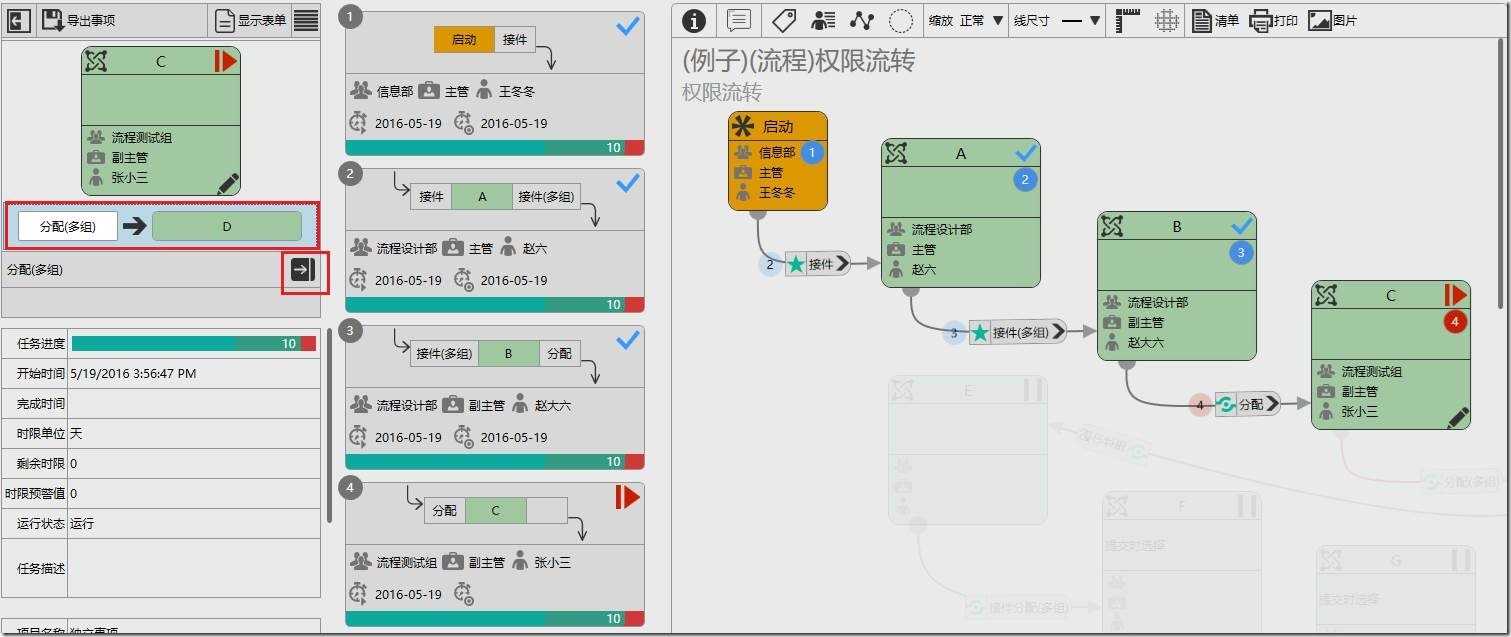Select the green A box in history step 2

tap(482, 197)
